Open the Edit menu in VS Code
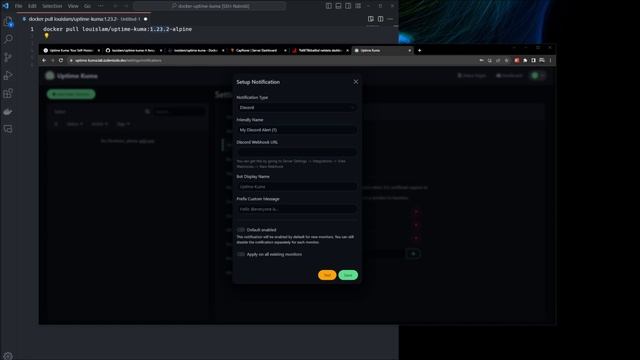Viewport: 640px width, 360px height. [x=32, y=6]
